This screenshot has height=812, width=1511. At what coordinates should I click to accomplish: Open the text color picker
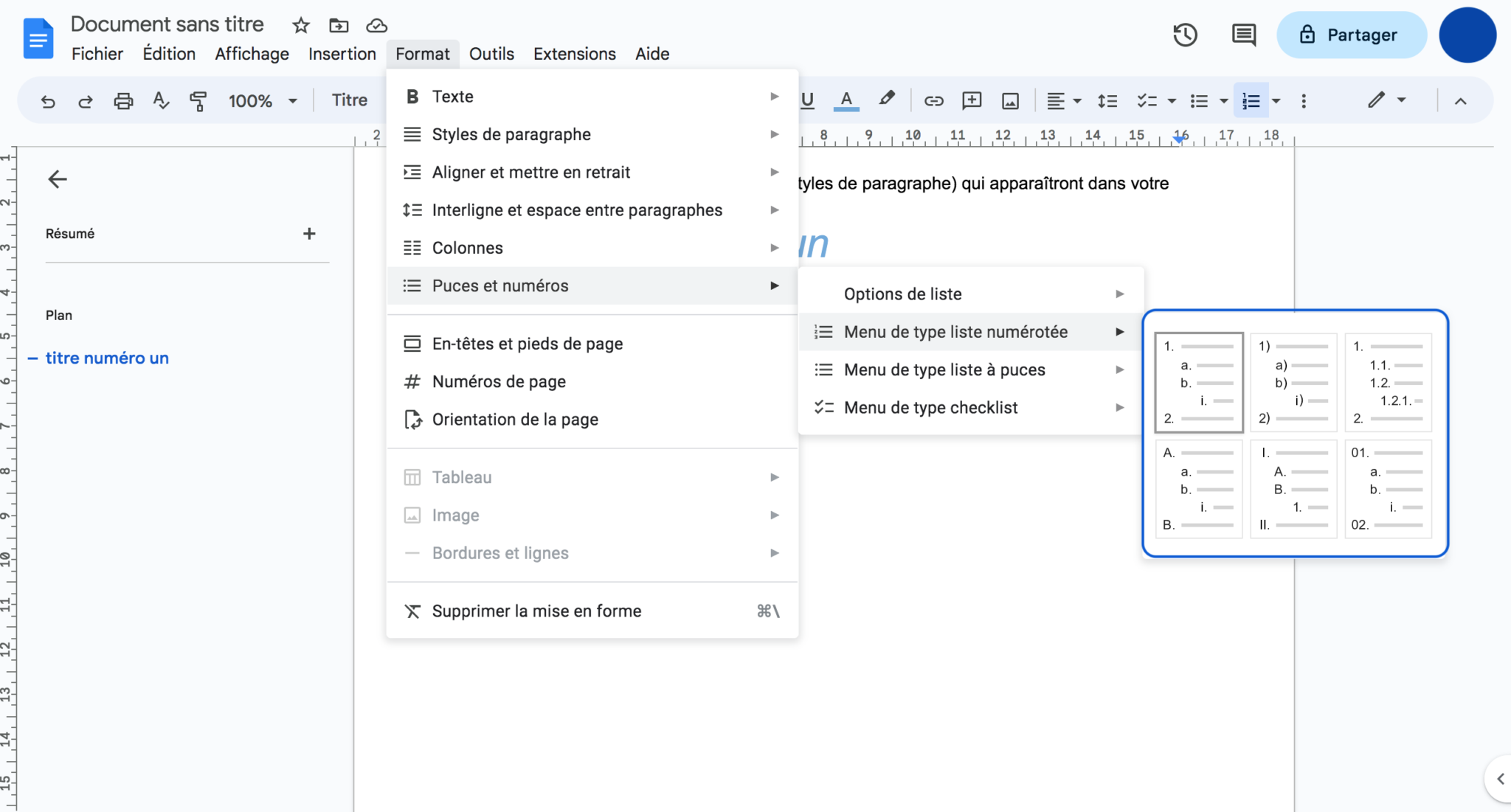tap(846, 100)
